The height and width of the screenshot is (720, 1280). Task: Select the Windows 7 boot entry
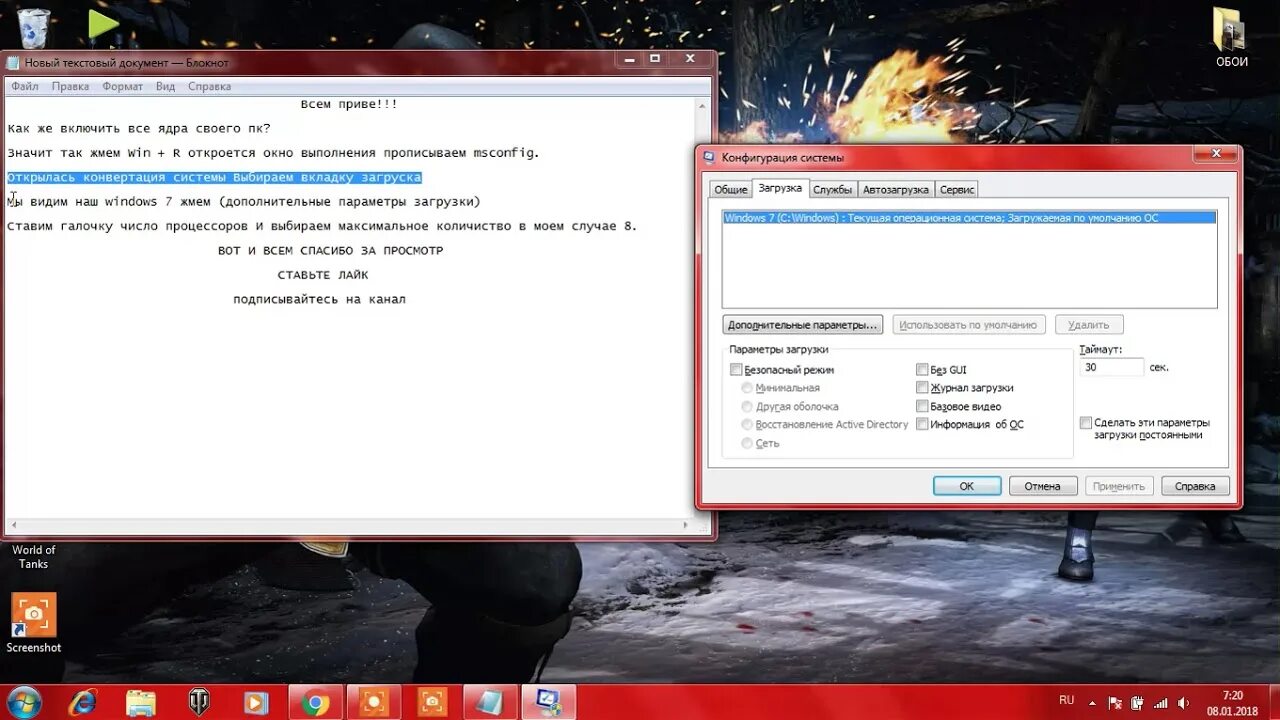969,217
